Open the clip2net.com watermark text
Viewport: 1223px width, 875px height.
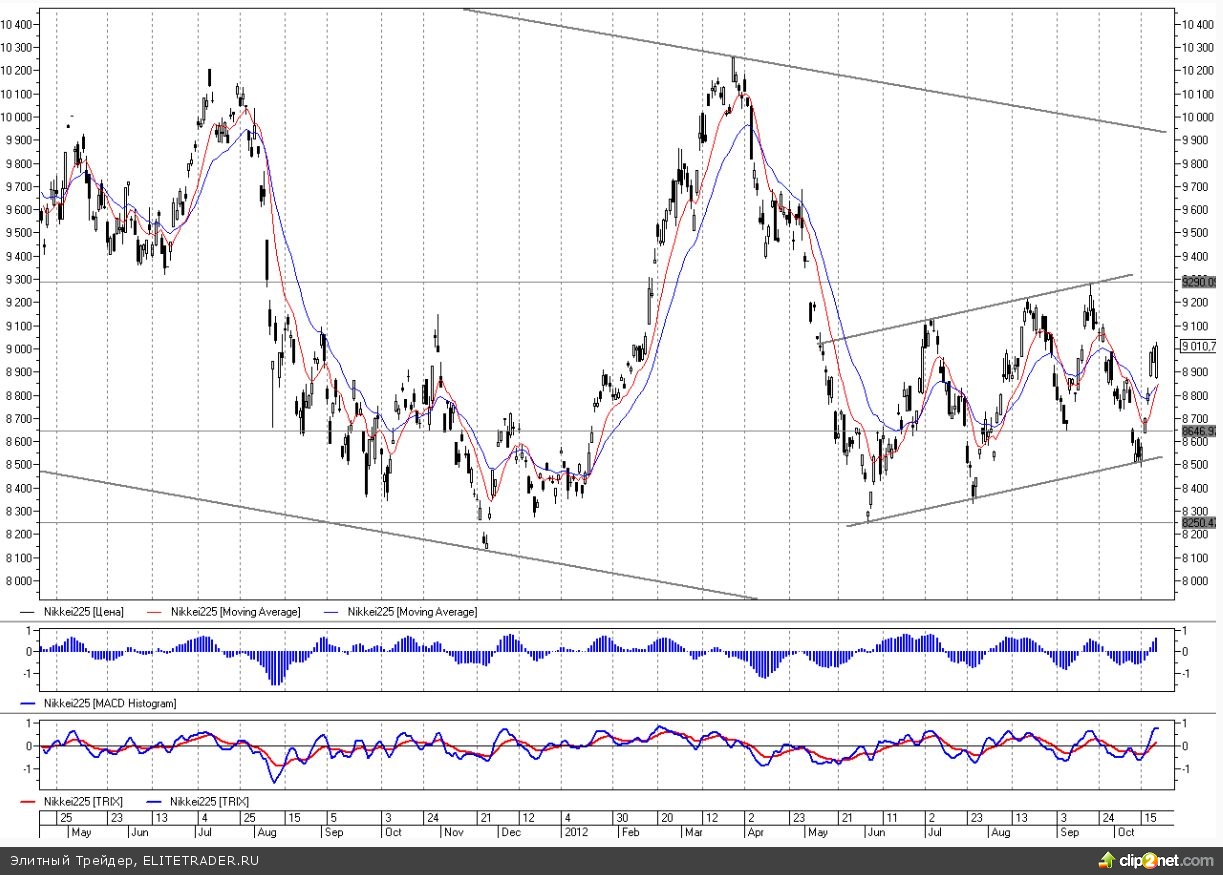(x=1162, y=860)
